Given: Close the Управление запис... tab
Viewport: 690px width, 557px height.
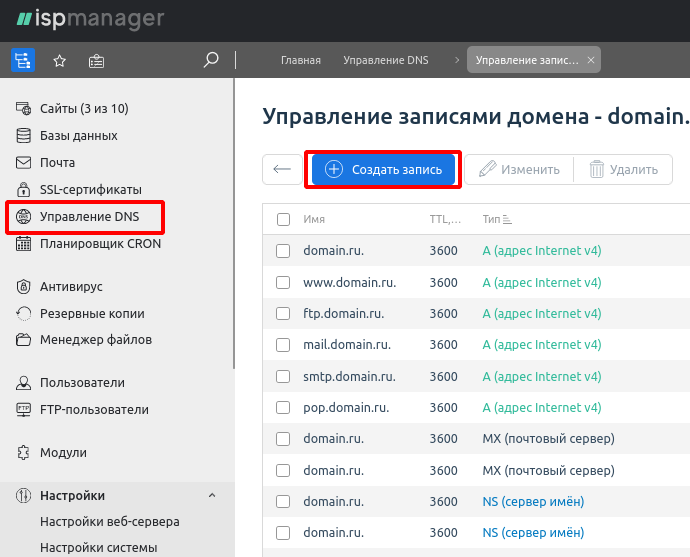Looking at the screenshot, I should point(591,60).
